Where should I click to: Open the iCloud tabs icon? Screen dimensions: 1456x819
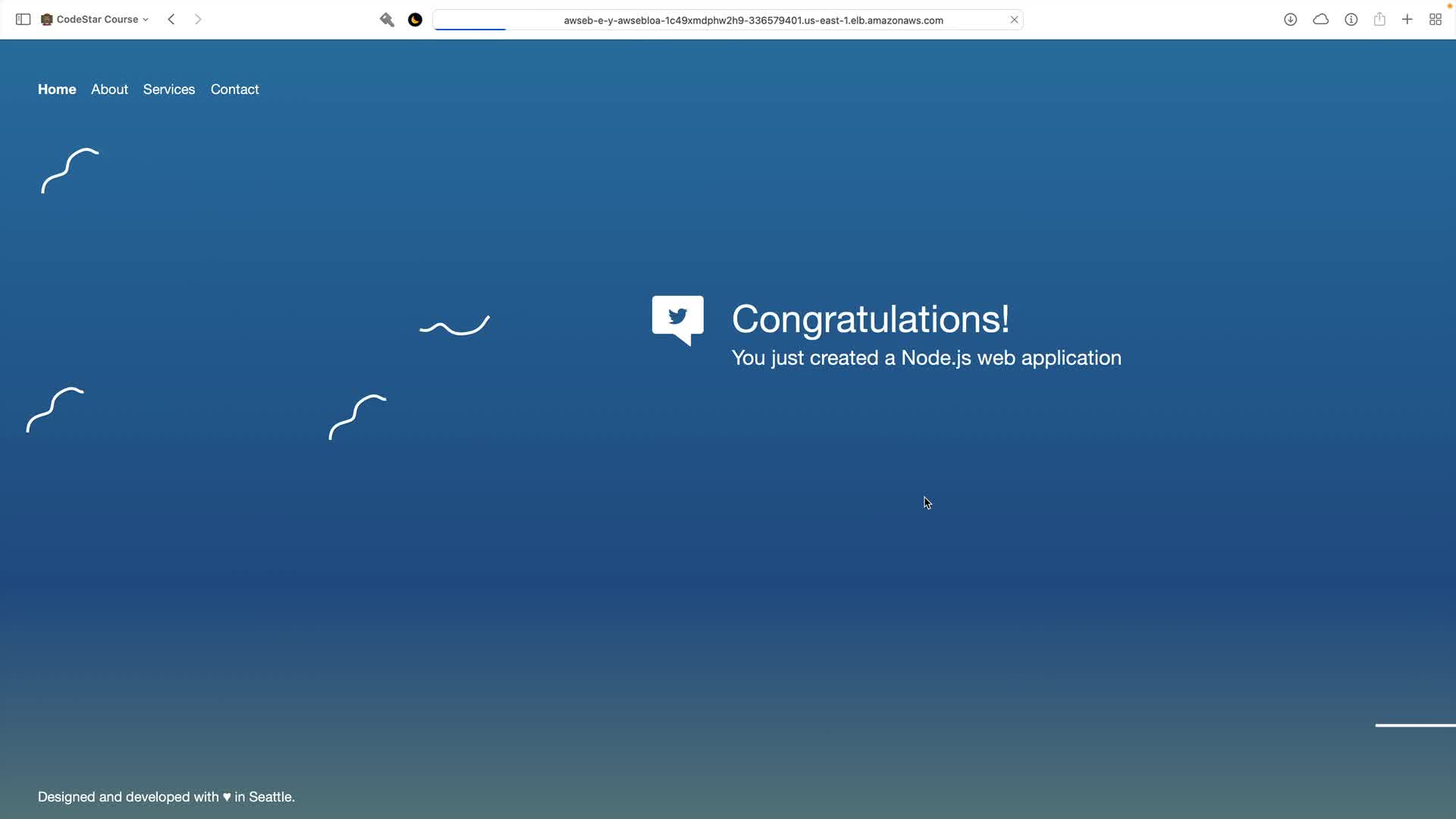coord(1320,20)
